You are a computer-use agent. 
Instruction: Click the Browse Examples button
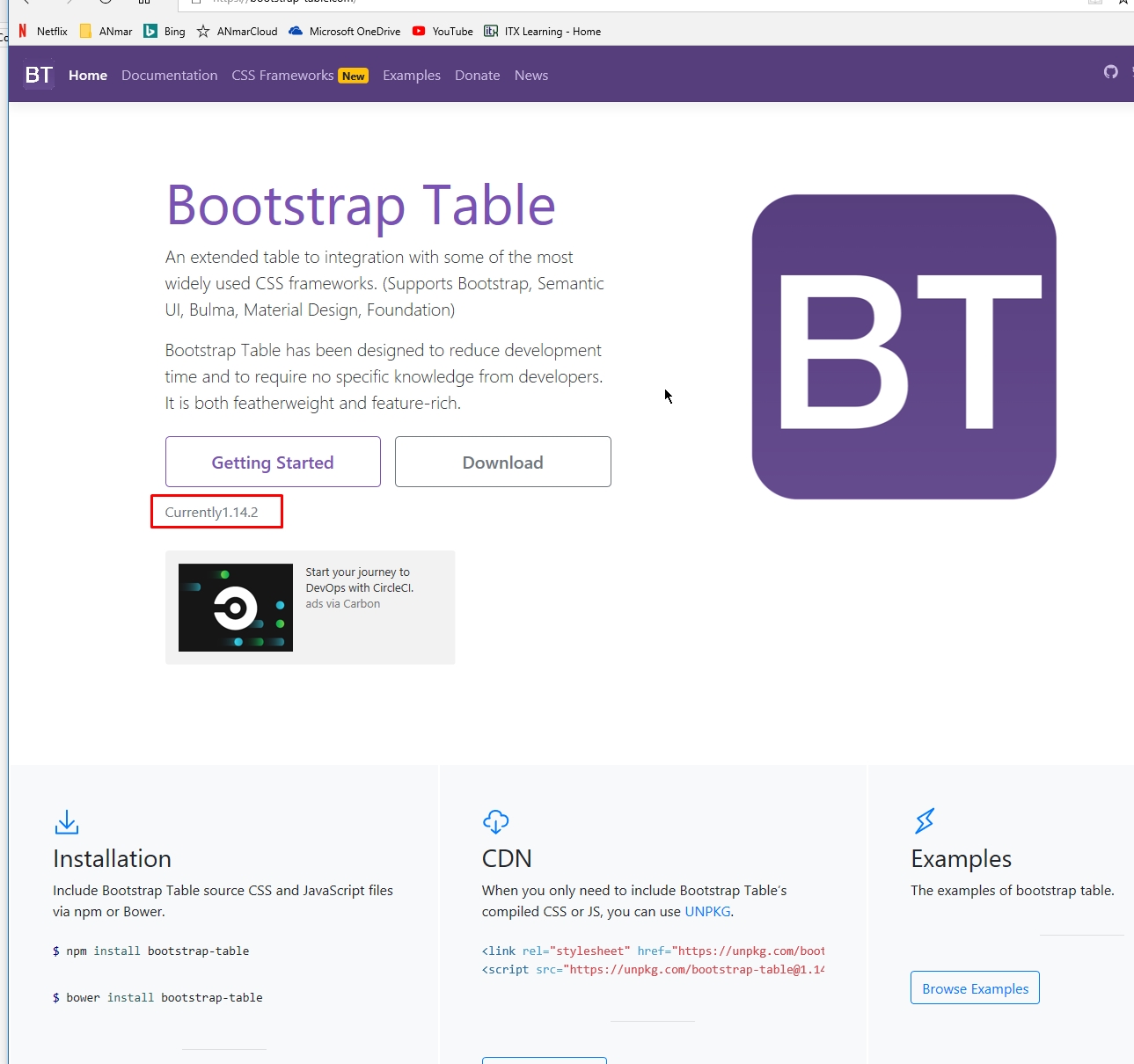pyautogui.click(x=975, y=988)
